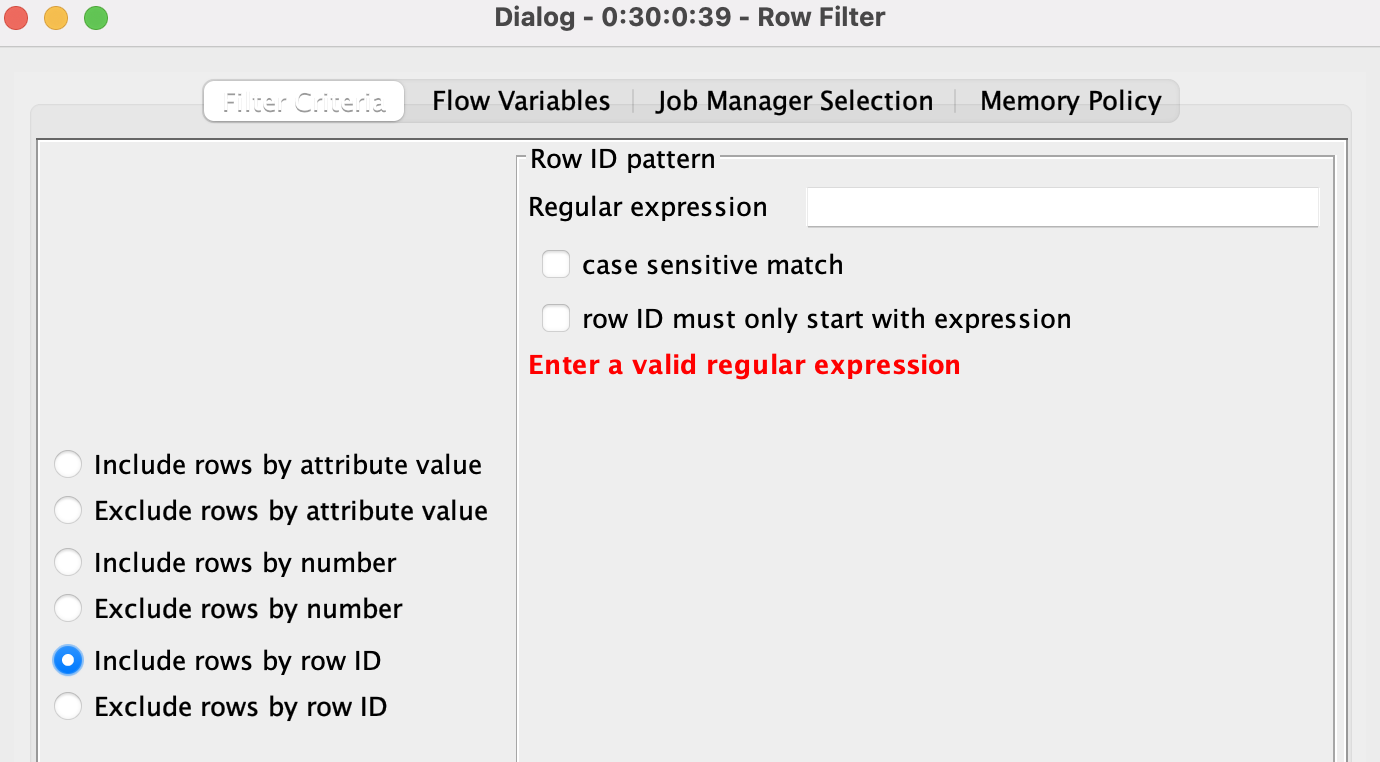Viewport: 1380px width, 762px height.
Task: Open the Memory Policy tab
Action: pos(1070,101)
